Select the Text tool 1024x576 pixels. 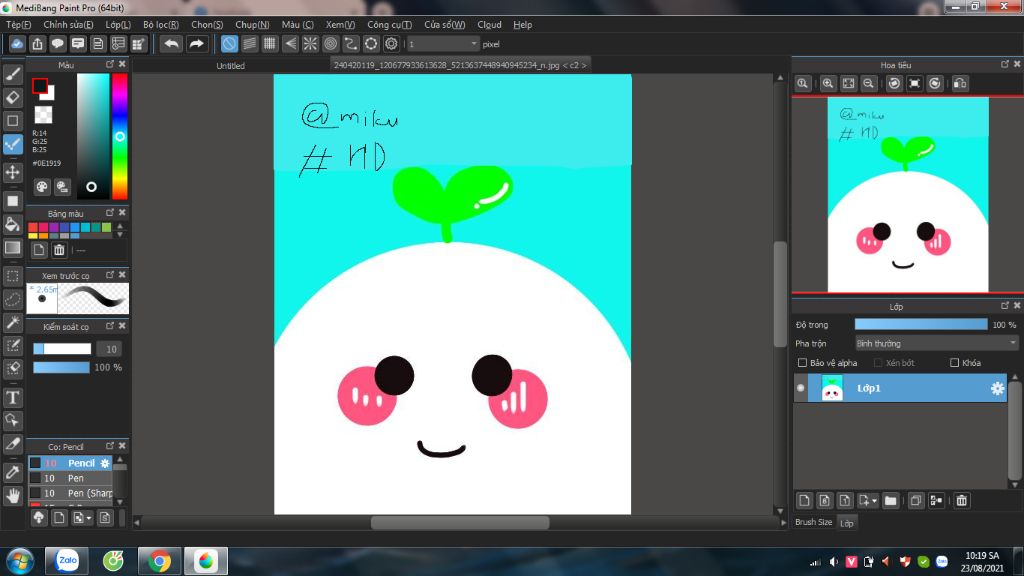[12, 397]
